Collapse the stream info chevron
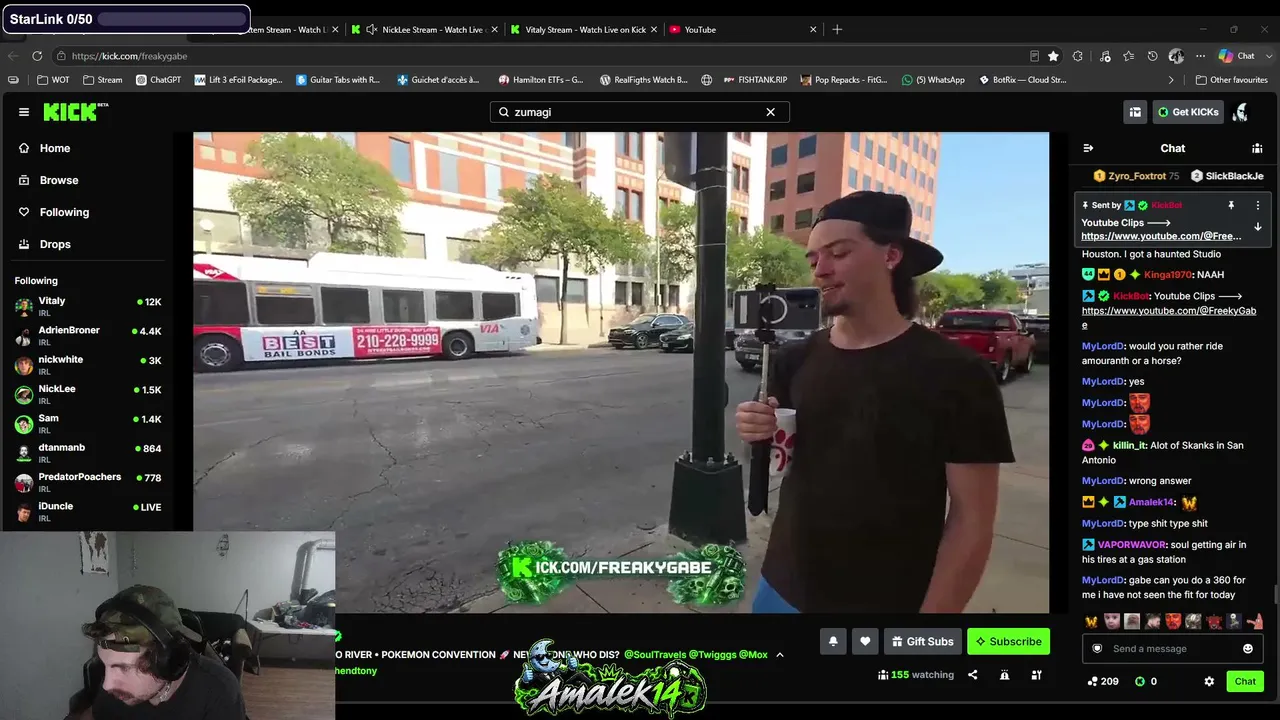Viewport: 1280px width, 720px height. 780,655
